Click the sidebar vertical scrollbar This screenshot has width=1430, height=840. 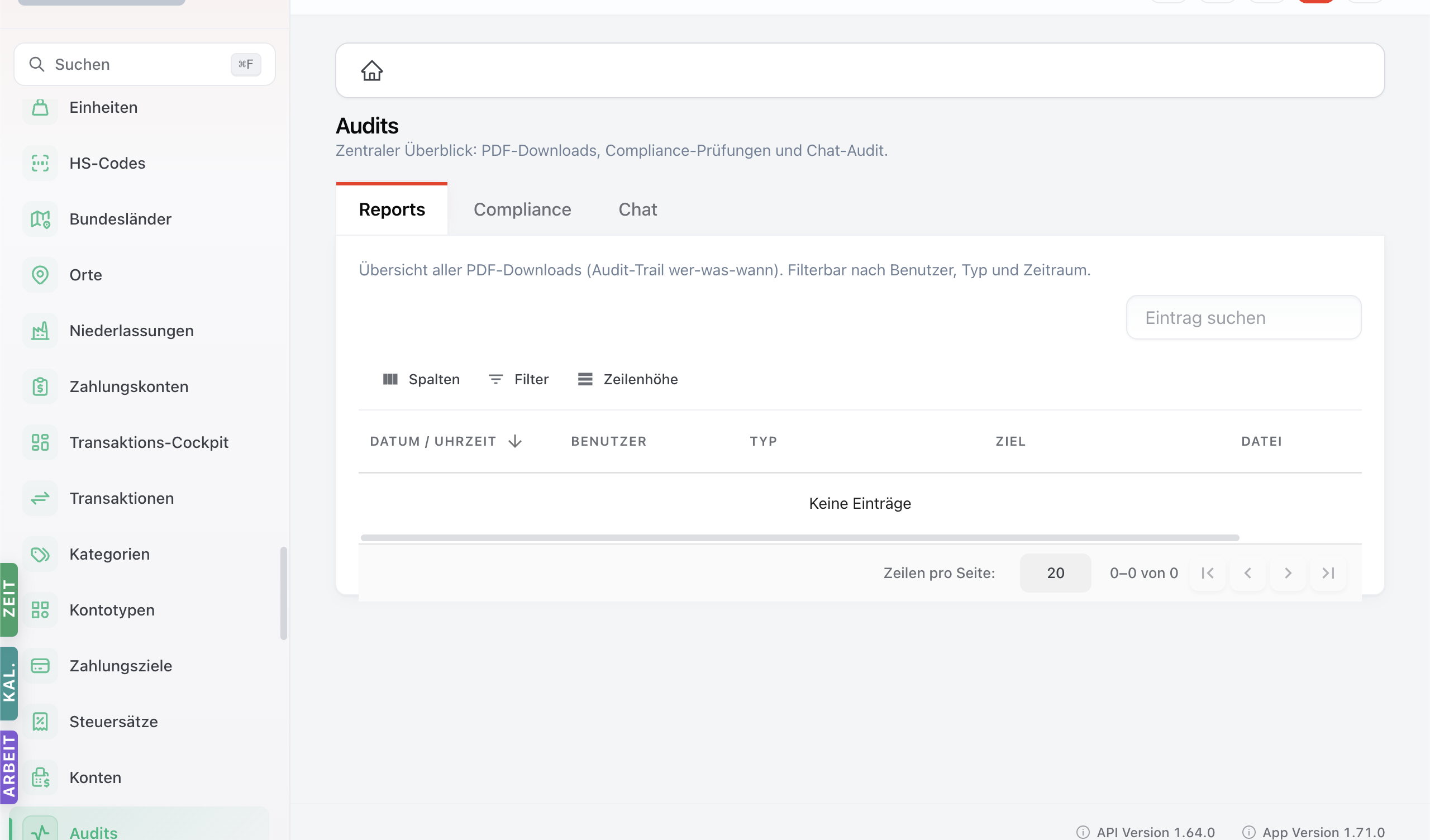[284, 593]
